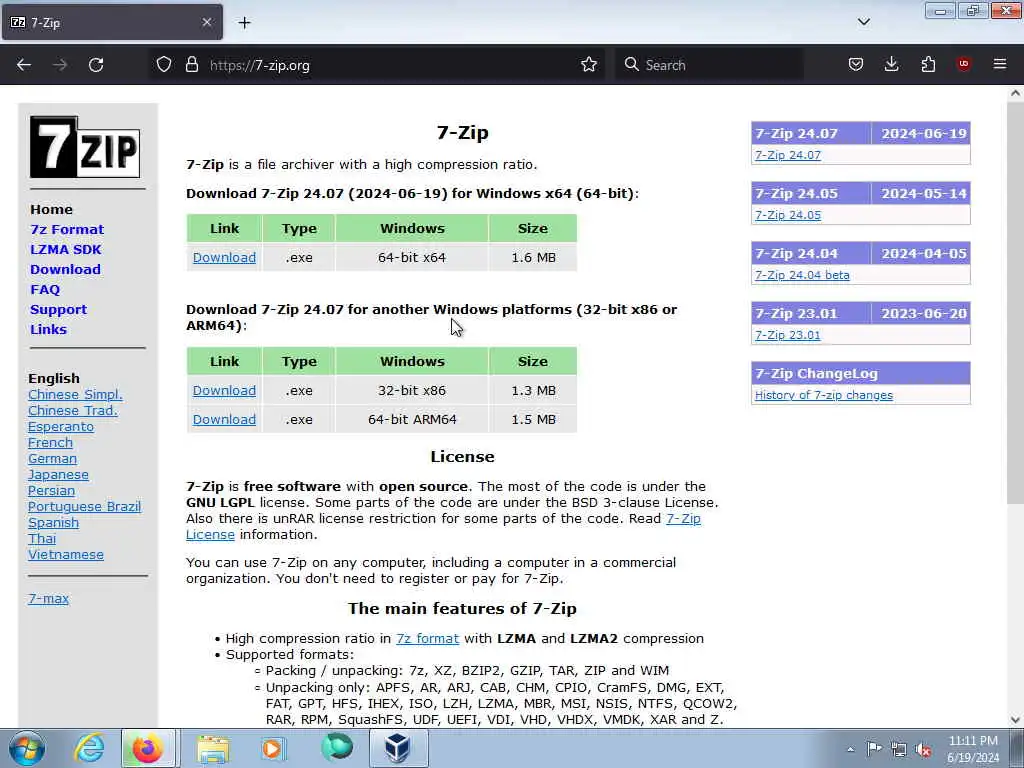
Task: Open Download page in sidebar
Action: [x=65, y=270]
